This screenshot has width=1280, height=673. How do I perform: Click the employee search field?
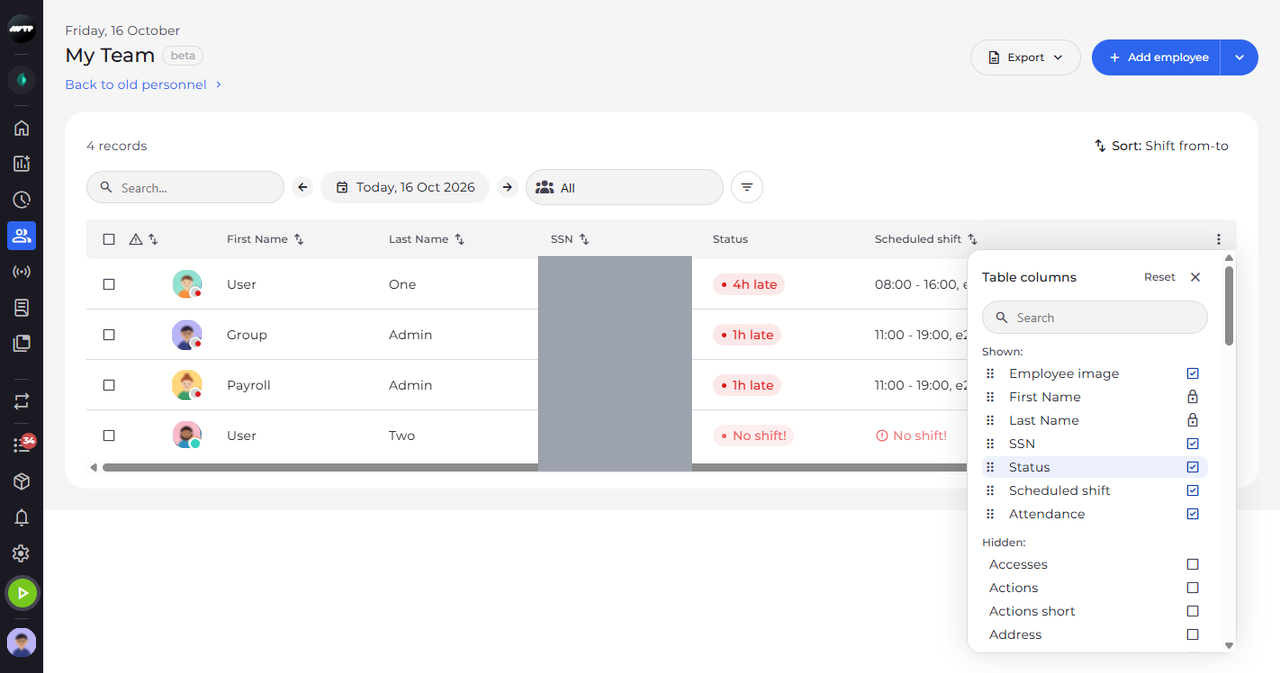(x=185, y=187)
